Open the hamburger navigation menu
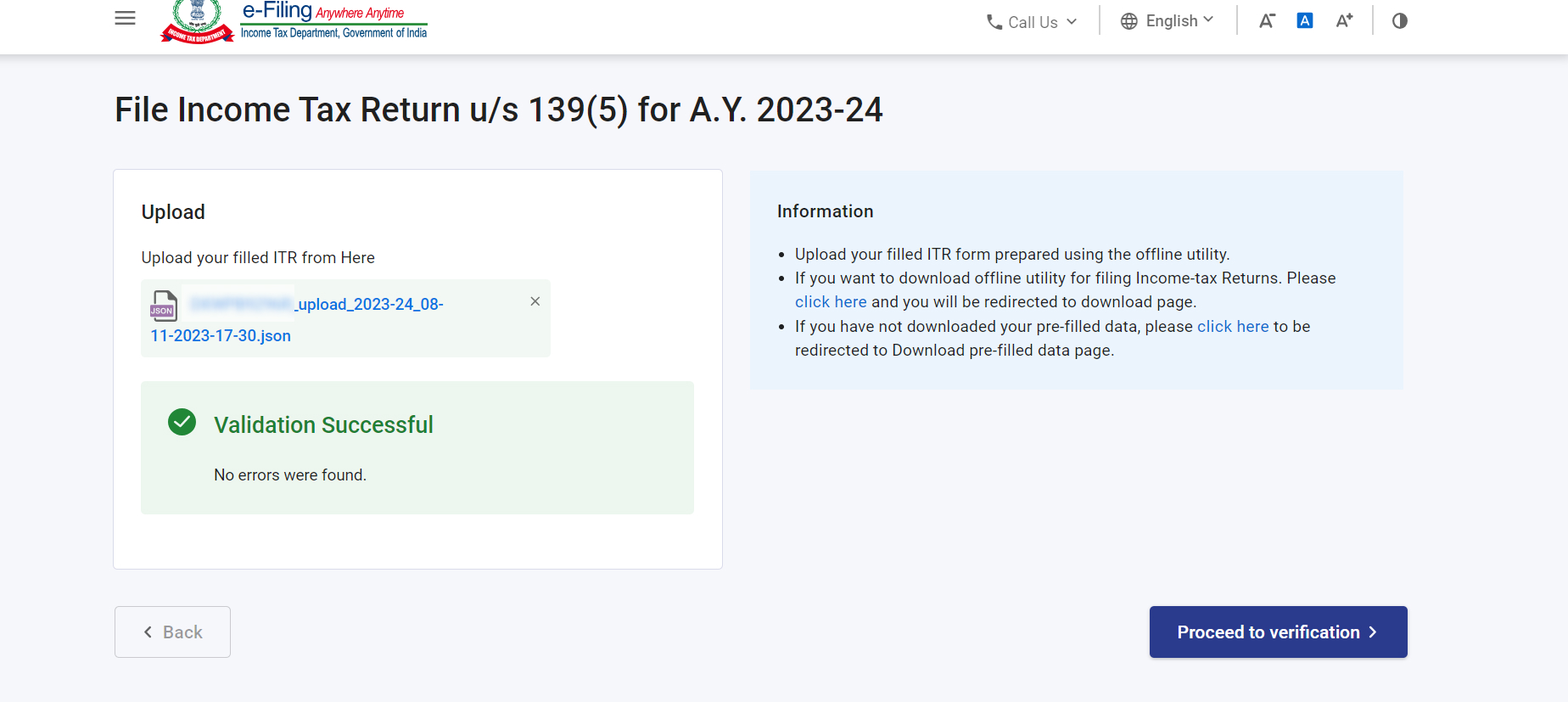1568x702 pixels. pyautogui.click(x=125, y=18)
